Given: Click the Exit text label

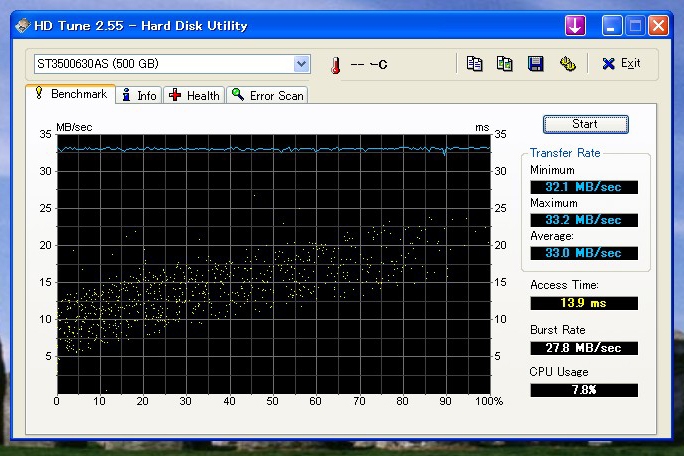Looking at the screenshot, I should (x=630, y=64).
